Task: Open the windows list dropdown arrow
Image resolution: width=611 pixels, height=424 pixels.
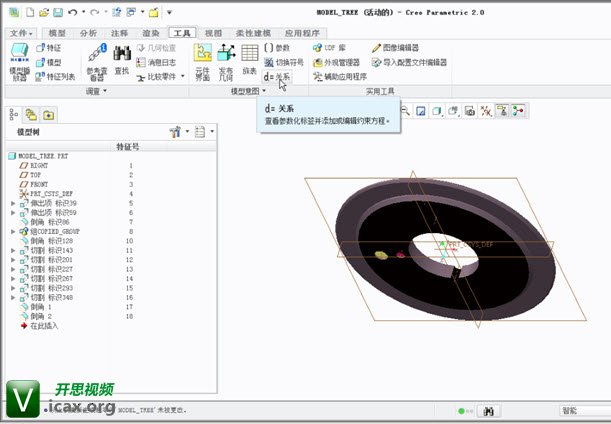Action: click(143, 12)
